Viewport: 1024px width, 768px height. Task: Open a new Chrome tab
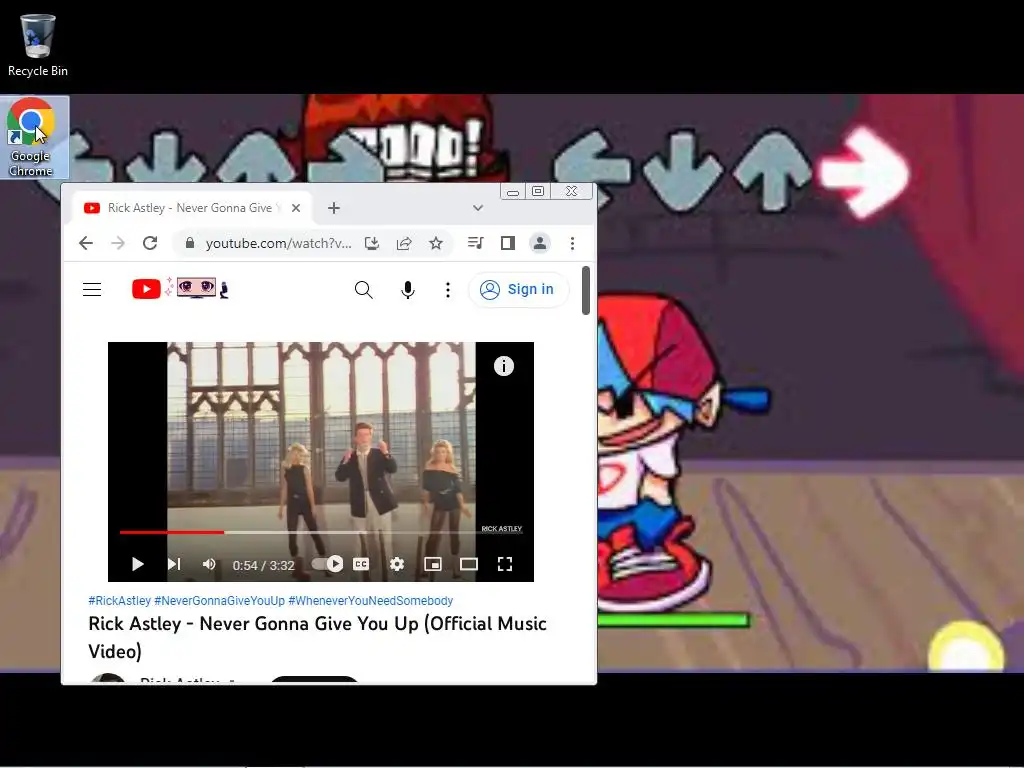[334, 208]
